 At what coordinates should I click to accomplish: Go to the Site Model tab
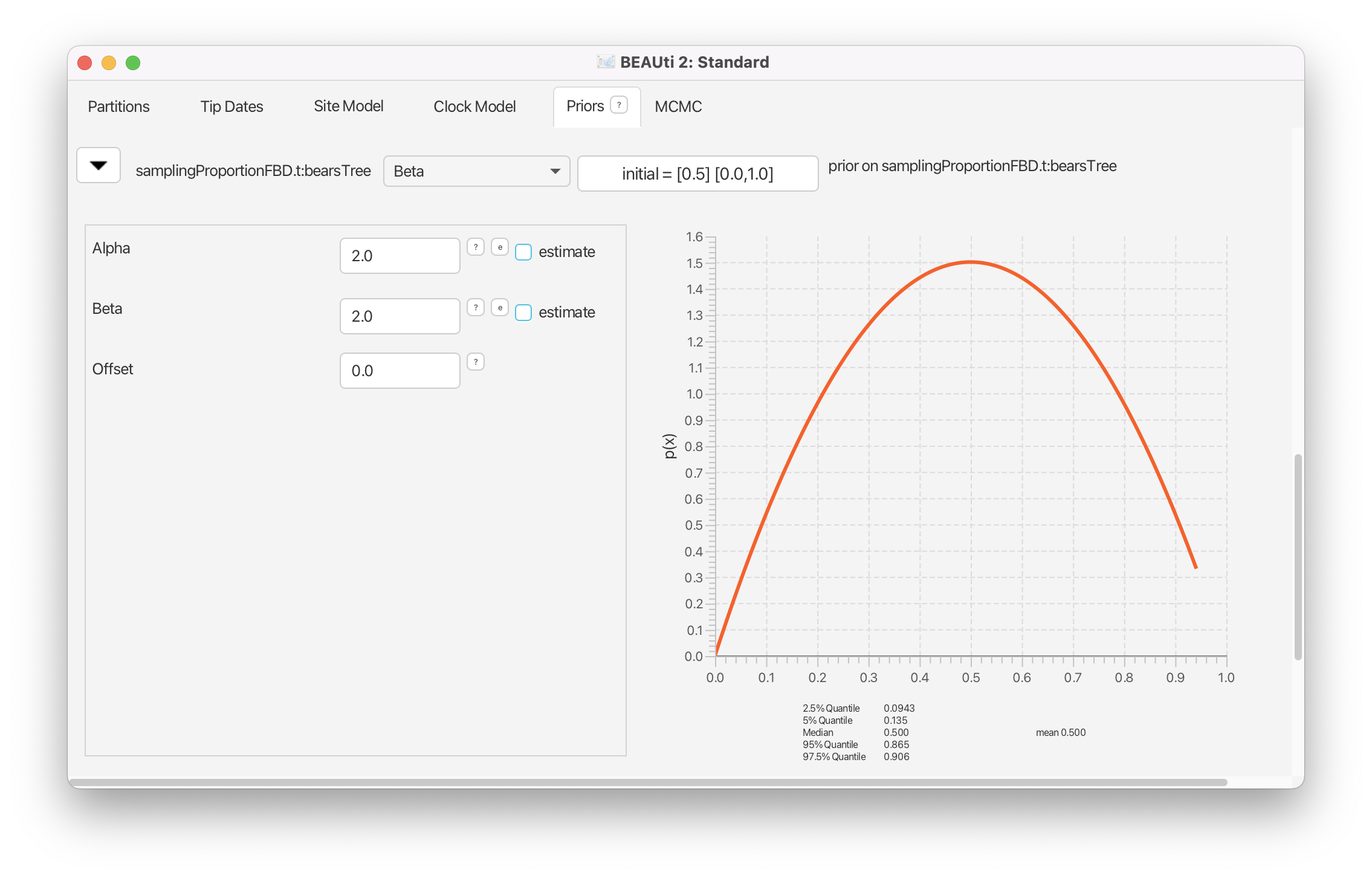[349, 106]
